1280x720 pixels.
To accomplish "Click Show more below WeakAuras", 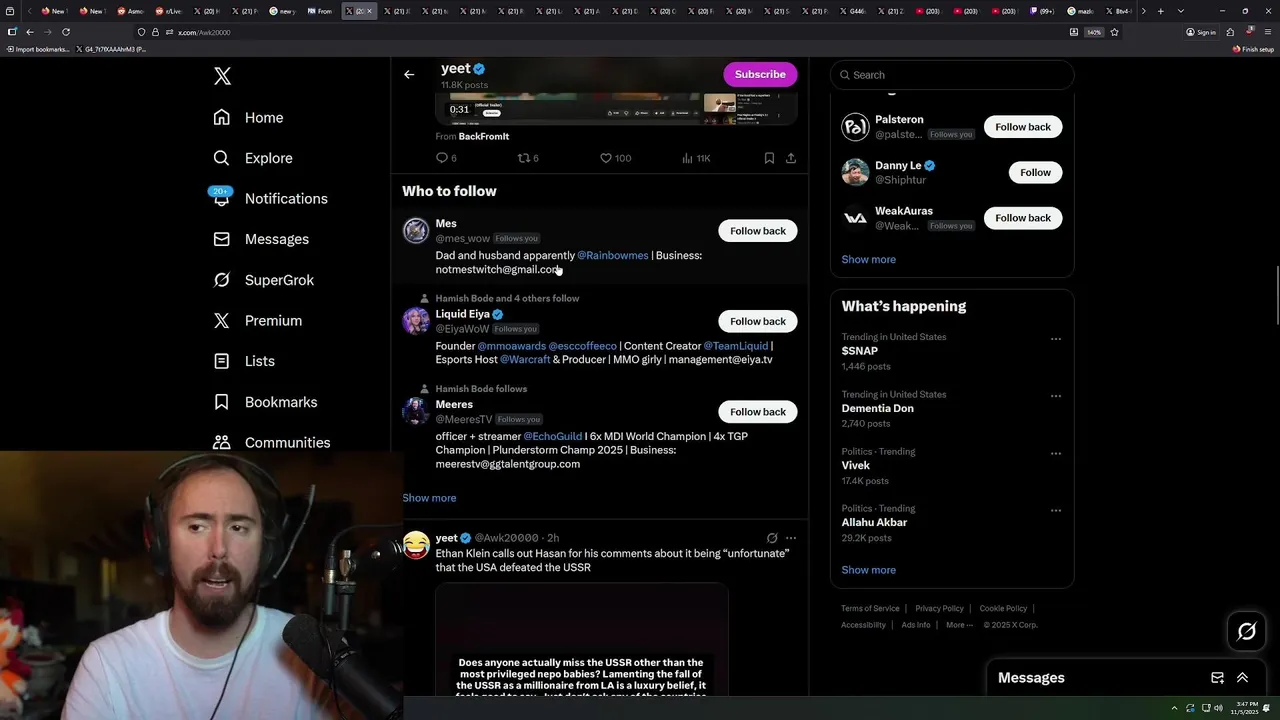I will 868,259.
